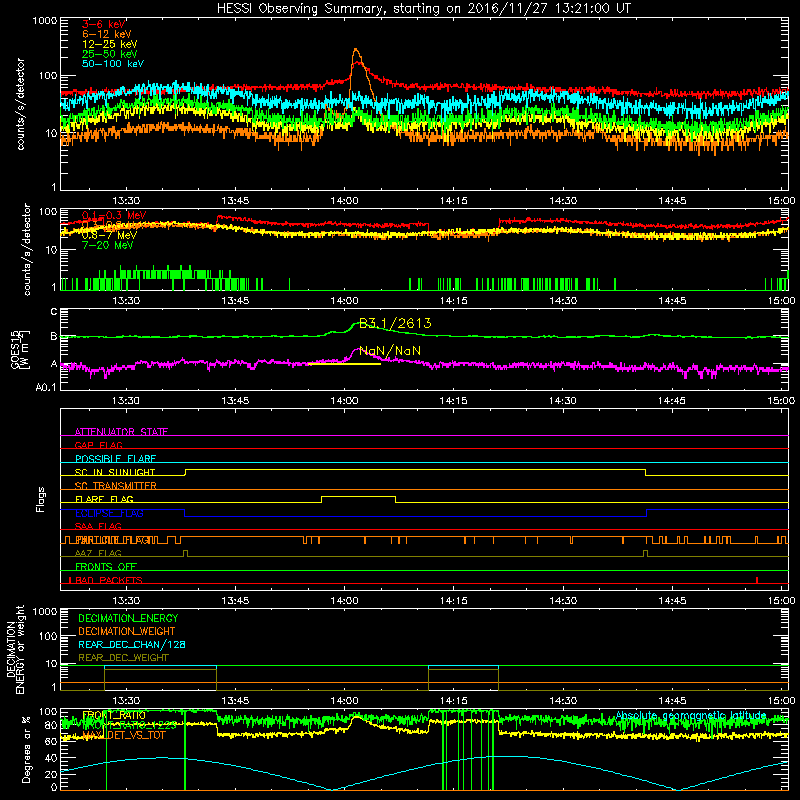Click the "HESSI Observing Summary" plot title
This screenshot has width=800, height=800.
tap(424, 8)
